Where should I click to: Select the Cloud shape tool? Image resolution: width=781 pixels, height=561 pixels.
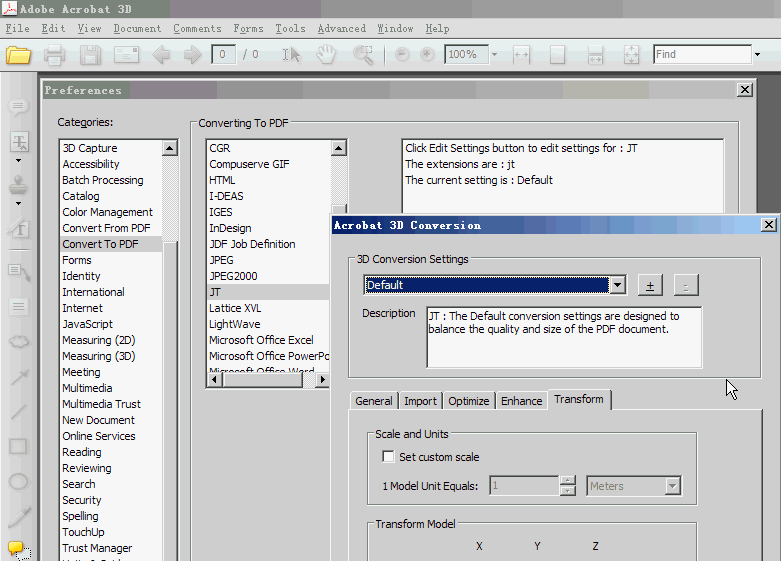tap(19, 342)
